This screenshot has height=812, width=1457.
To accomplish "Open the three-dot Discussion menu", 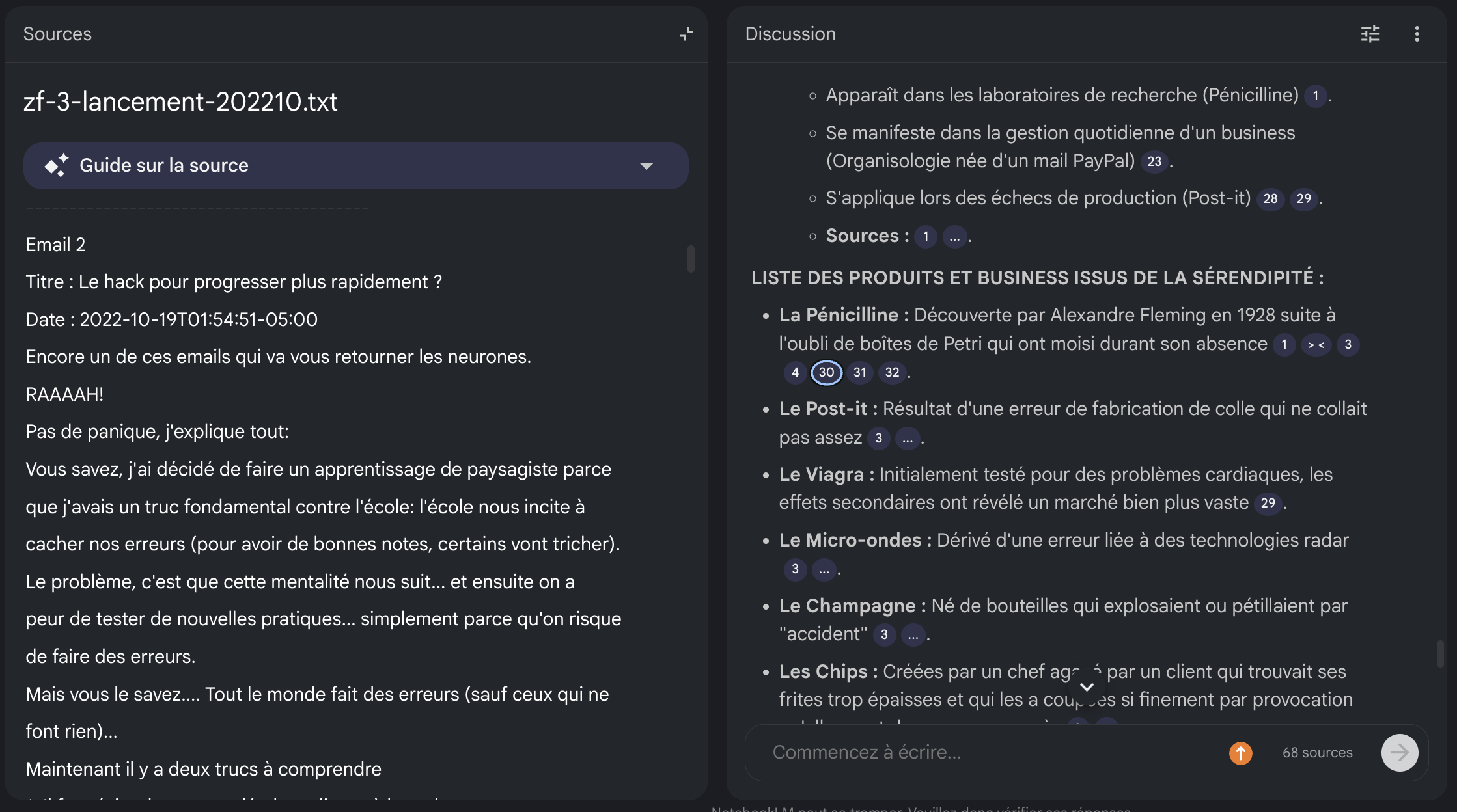I will pyautogui.click(x=1417, y=34).
